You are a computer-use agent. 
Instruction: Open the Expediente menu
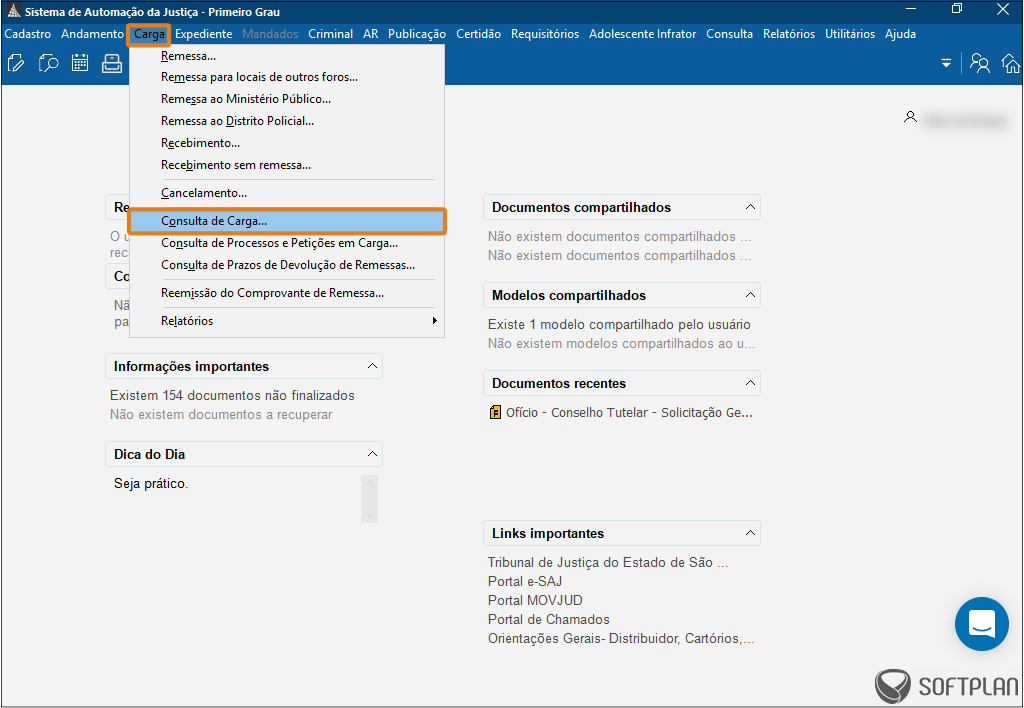click(x=203, y=34)
